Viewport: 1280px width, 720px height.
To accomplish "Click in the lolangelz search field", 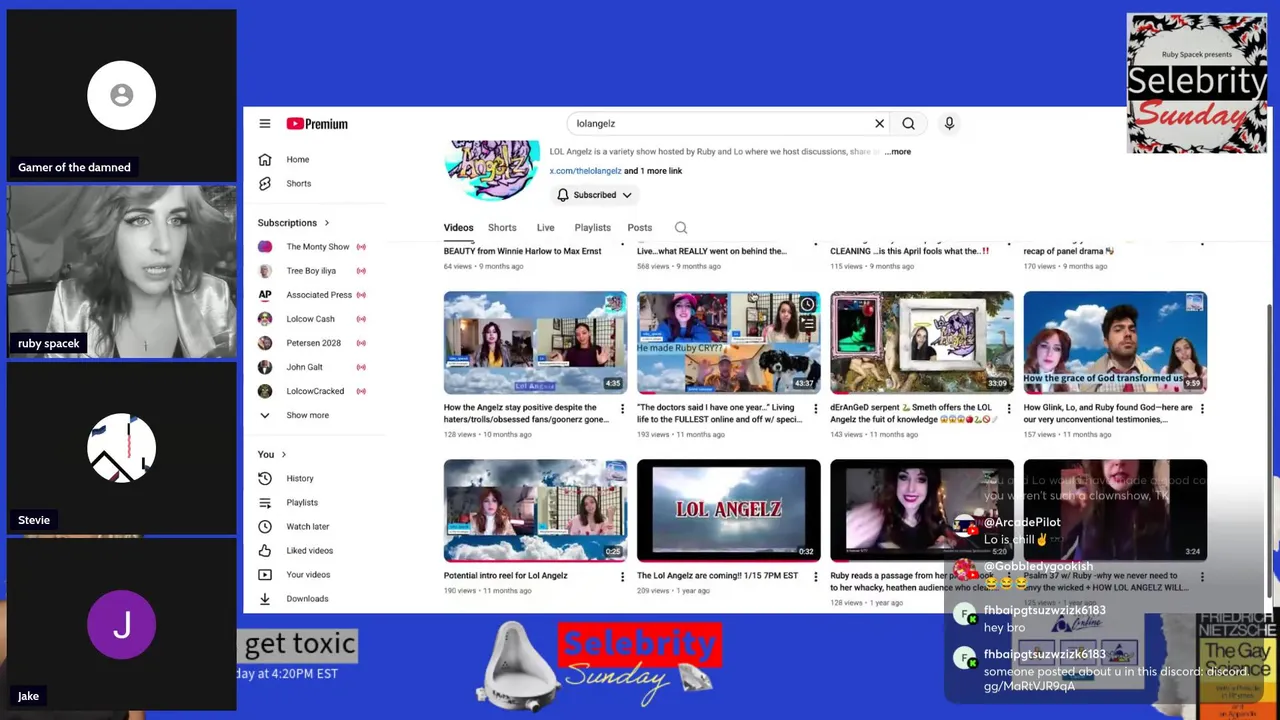I will (x=720, y=124).
